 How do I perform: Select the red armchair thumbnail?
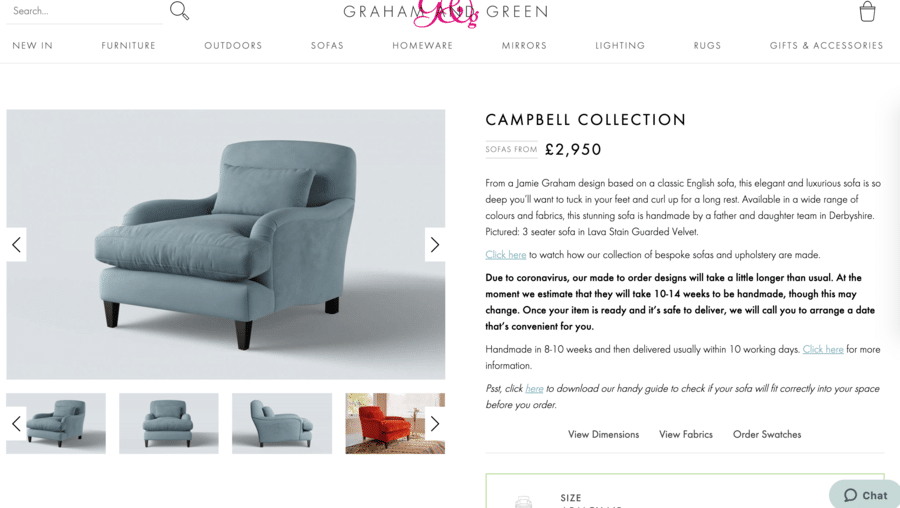(395, 424)
